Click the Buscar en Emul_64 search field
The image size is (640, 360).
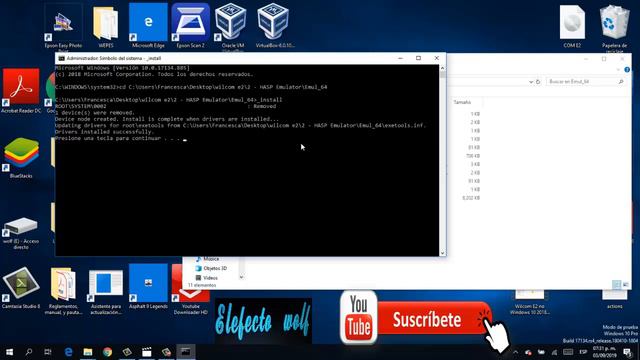pos(586,82)
